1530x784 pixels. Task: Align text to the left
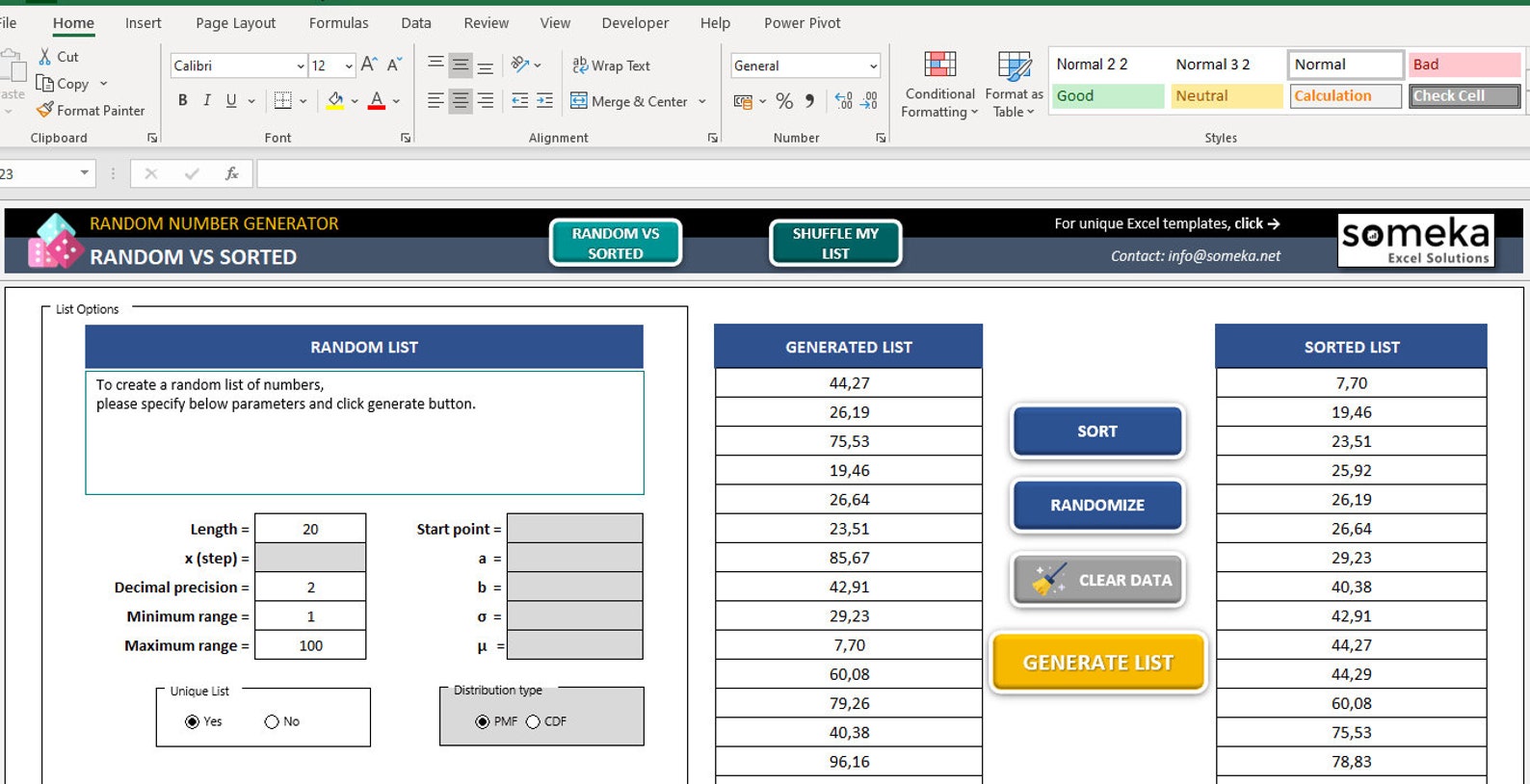[435, 100]
